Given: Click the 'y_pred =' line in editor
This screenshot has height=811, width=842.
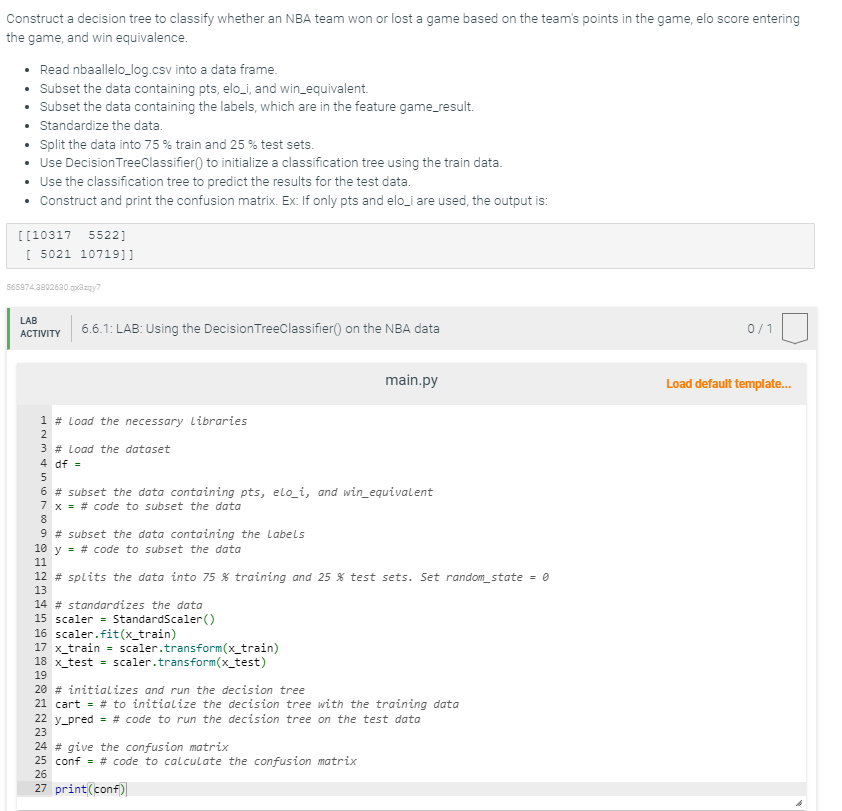Looking at the screenshot, I should click(237, 719).
